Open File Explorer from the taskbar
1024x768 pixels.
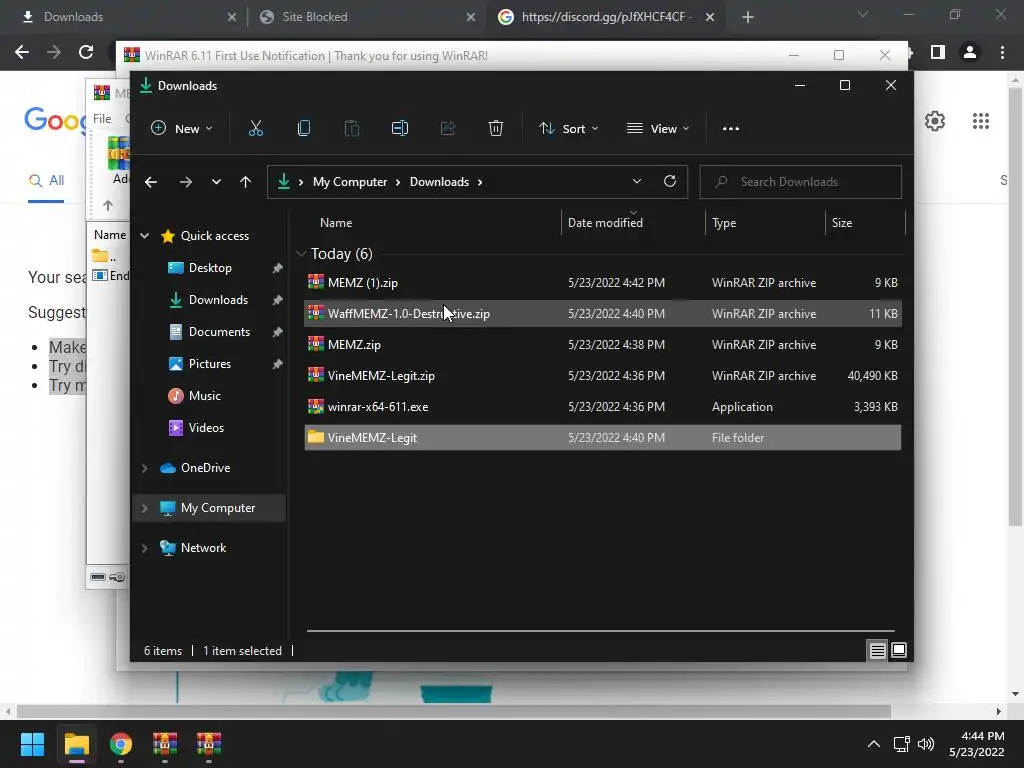pyautogui.click(x=76, y=744)
